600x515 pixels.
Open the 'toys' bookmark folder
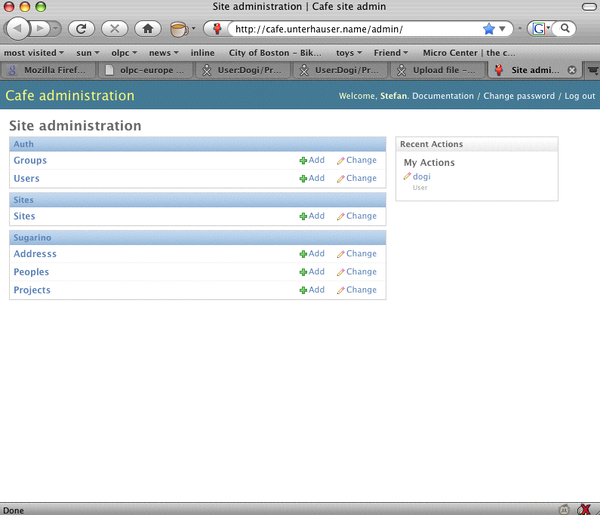coord(348,52)
